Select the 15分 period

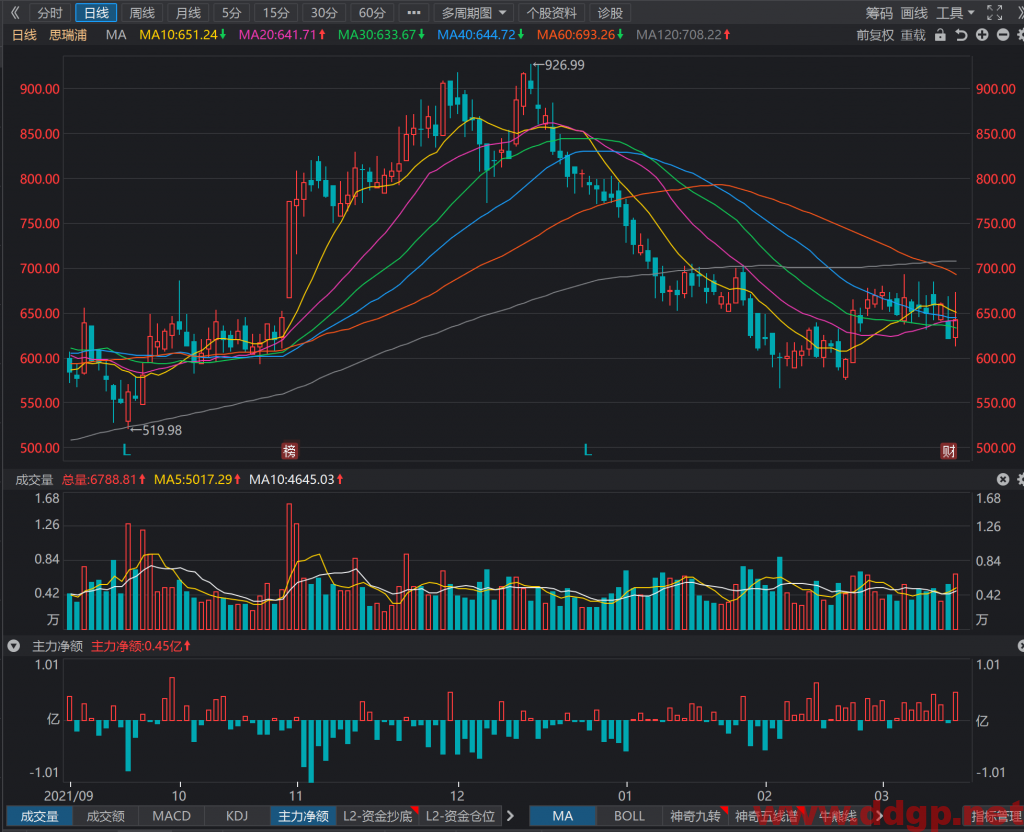point(276,12)
